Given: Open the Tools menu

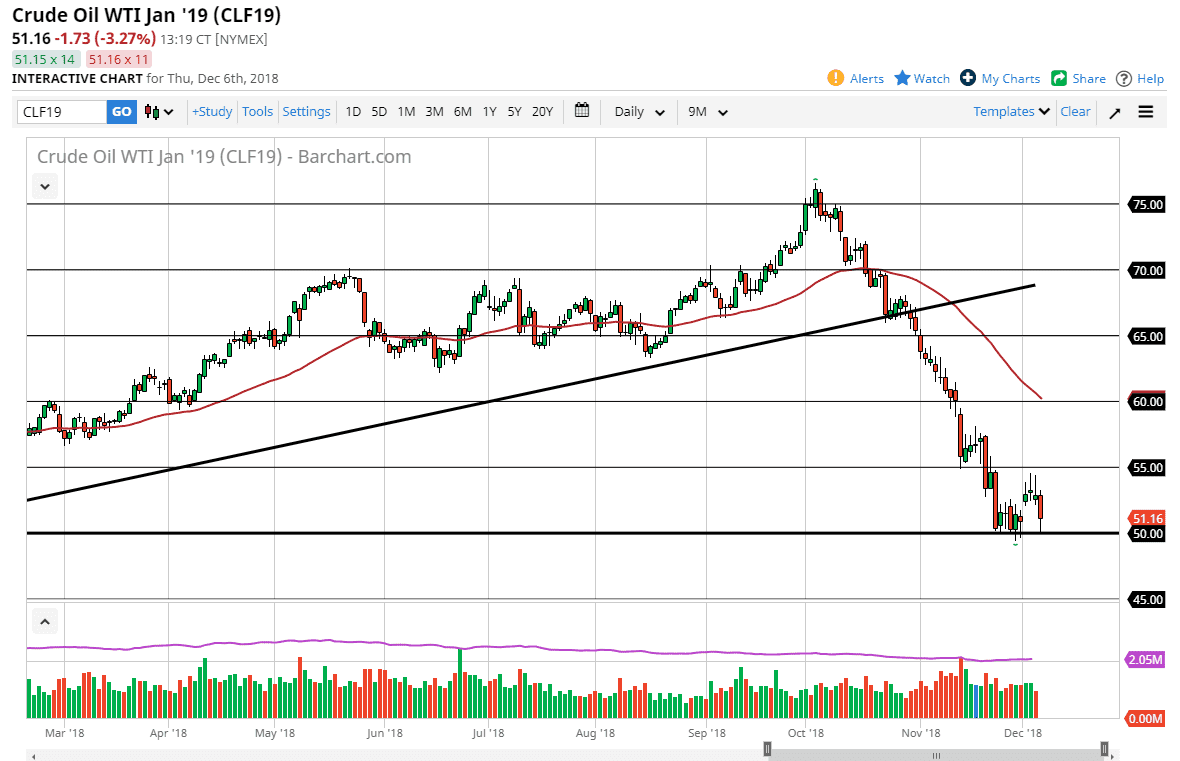Looking at the screenshot, I should pos(257,111).
